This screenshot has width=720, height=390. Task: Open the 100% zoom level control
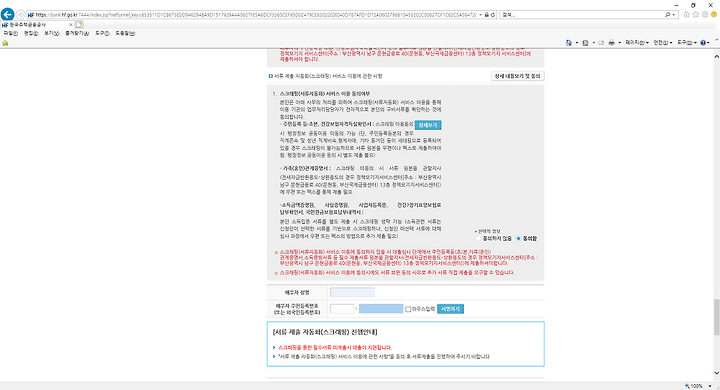click(698, 386)
